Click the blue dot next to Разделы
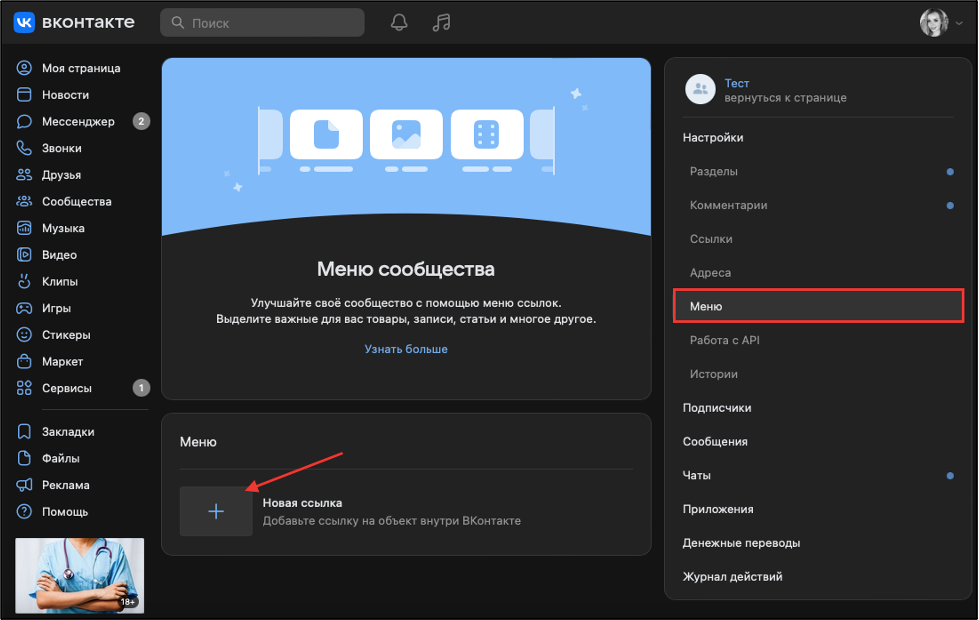The height and width of the screenshot is (620, 979). [x=950, y=172]
